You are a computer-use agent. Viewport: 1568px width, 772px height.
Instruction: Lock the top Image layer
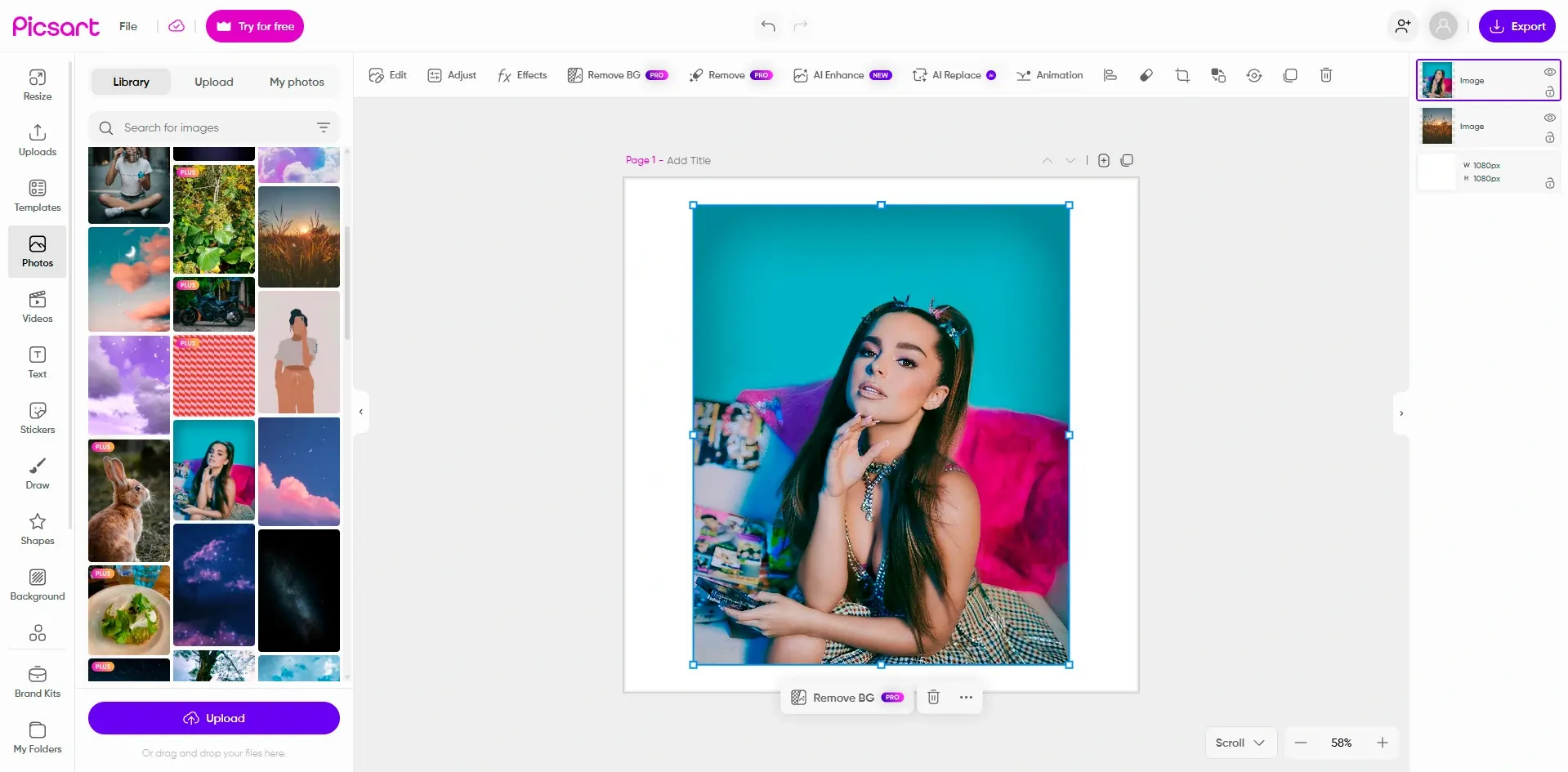[x=1549, y=92]
